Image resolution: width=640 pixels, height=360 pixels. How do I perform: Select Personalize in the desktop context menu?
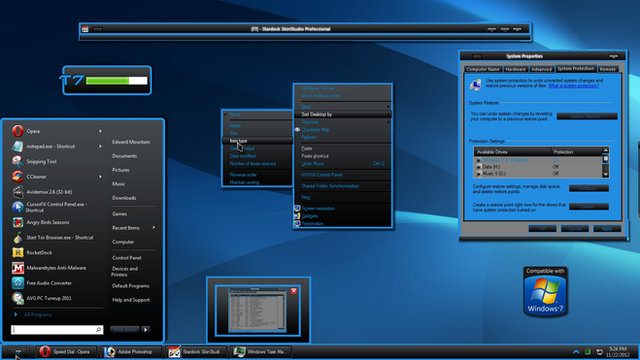(x=312, y=224)
